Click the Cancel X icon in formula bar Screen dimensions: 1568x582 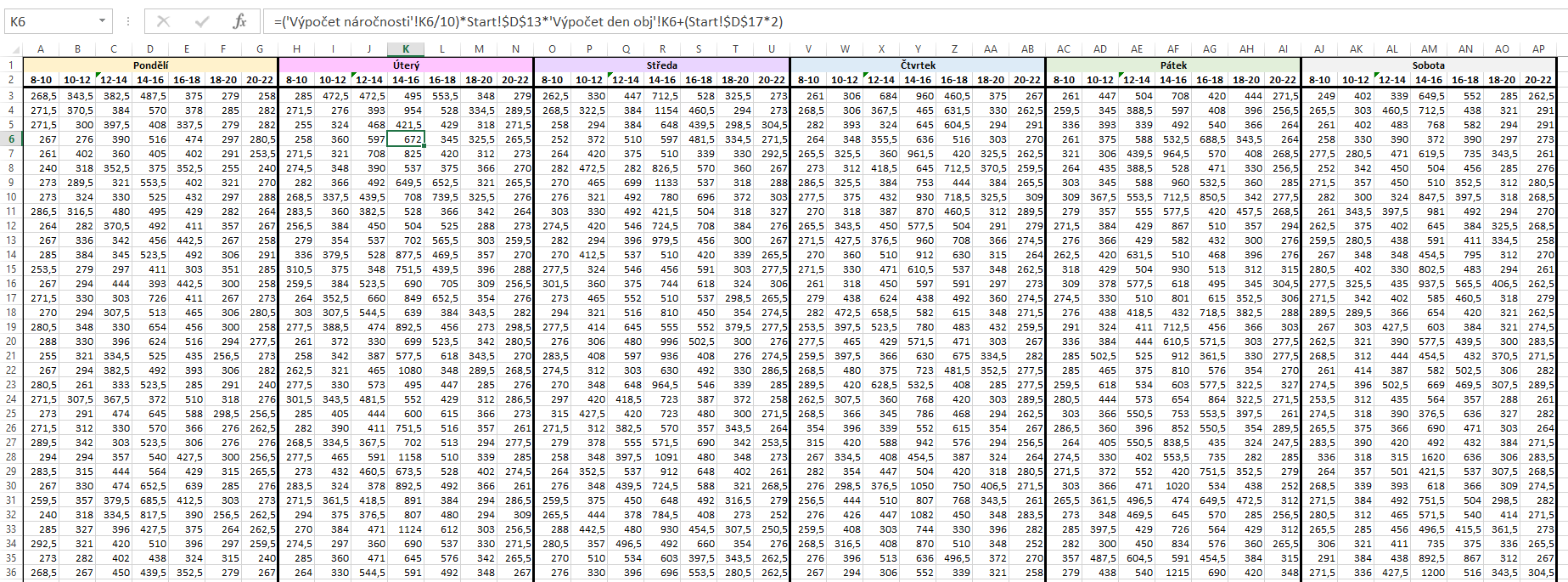tap(164, 21)
